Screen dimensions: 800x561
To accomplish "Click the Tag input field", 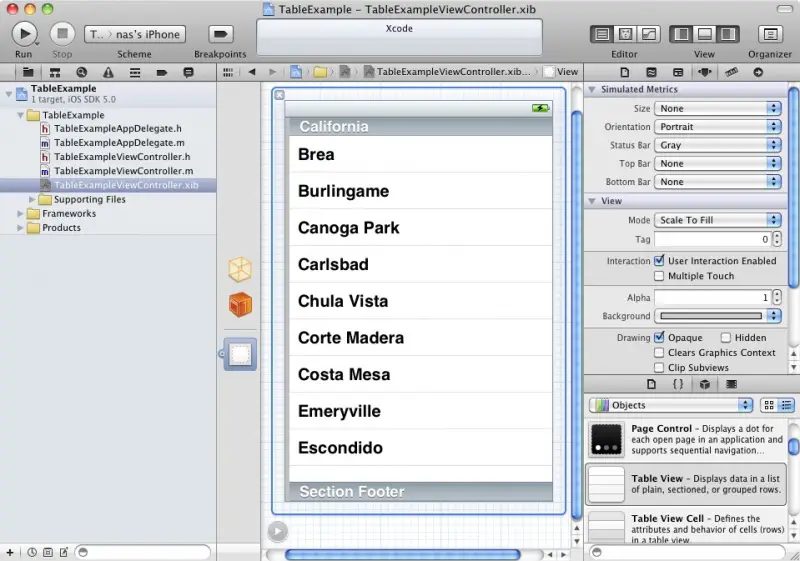I will [x=712, y=239].
